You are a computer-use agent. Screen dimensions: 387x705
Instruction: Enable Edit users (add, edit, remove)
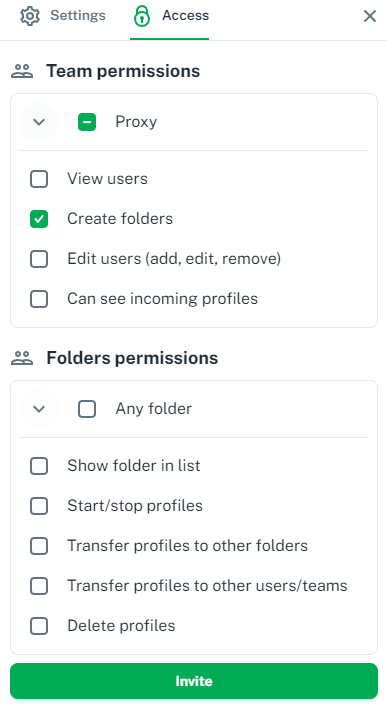pyautogui.click(x=39, y=259)
